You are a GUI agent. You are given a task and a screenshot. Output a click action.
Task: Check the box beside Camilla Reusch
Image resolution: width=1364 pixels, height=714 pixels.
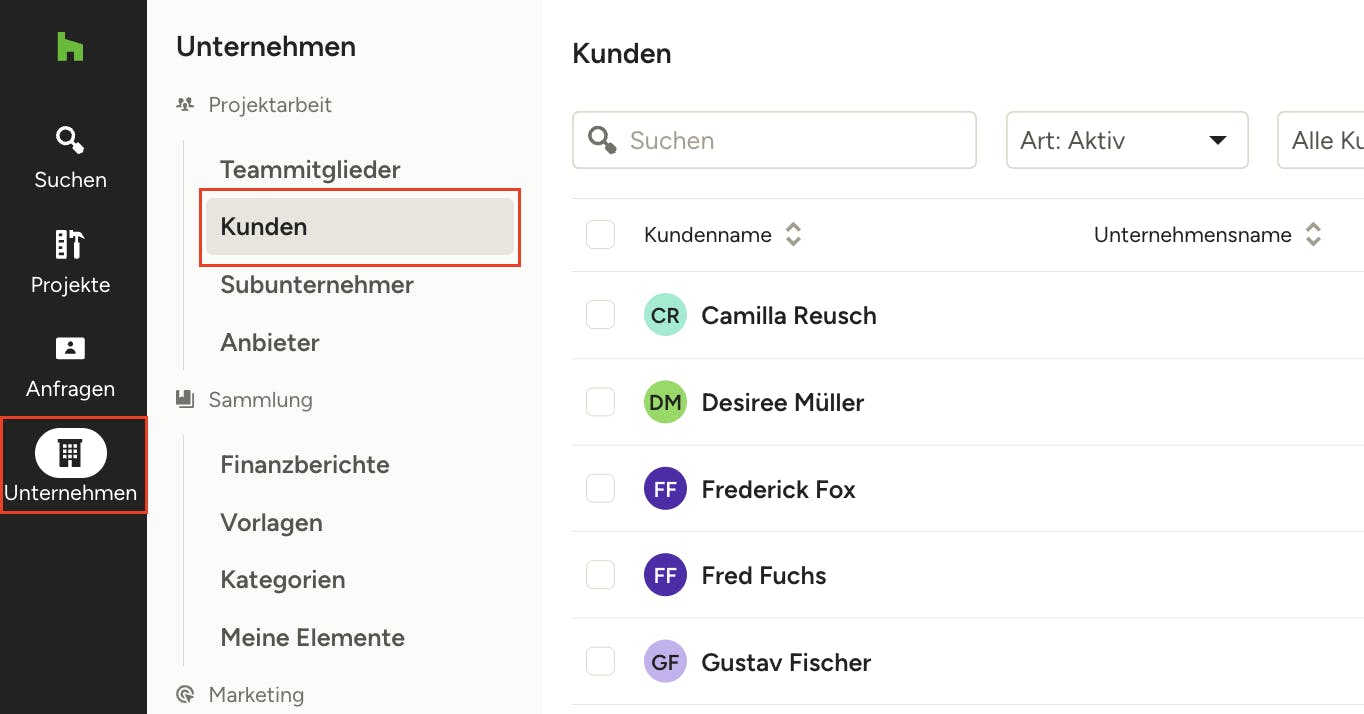coord(600,316)
